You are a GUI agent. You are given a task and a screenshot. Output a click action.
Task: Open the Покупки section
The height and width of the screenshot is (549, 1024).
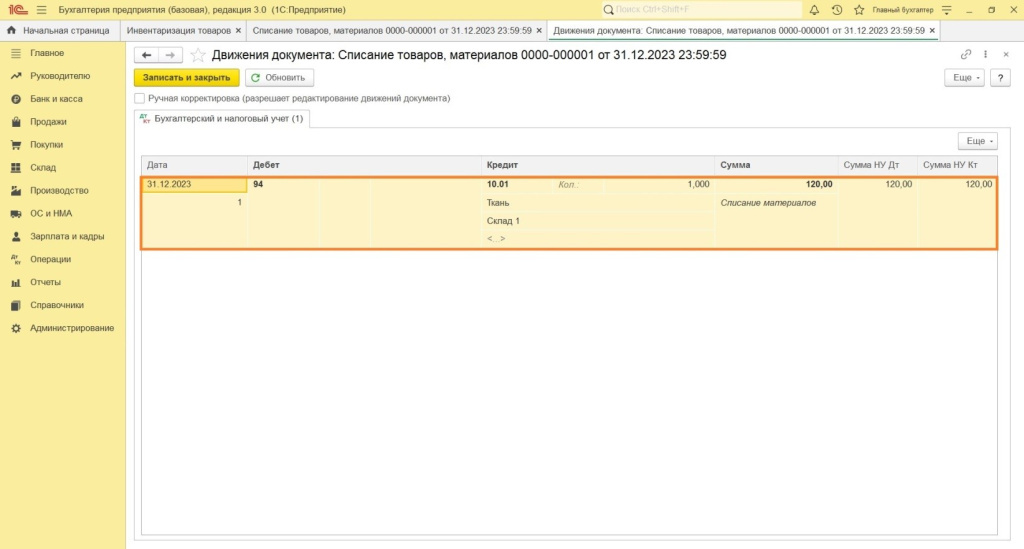coord(46,144)
